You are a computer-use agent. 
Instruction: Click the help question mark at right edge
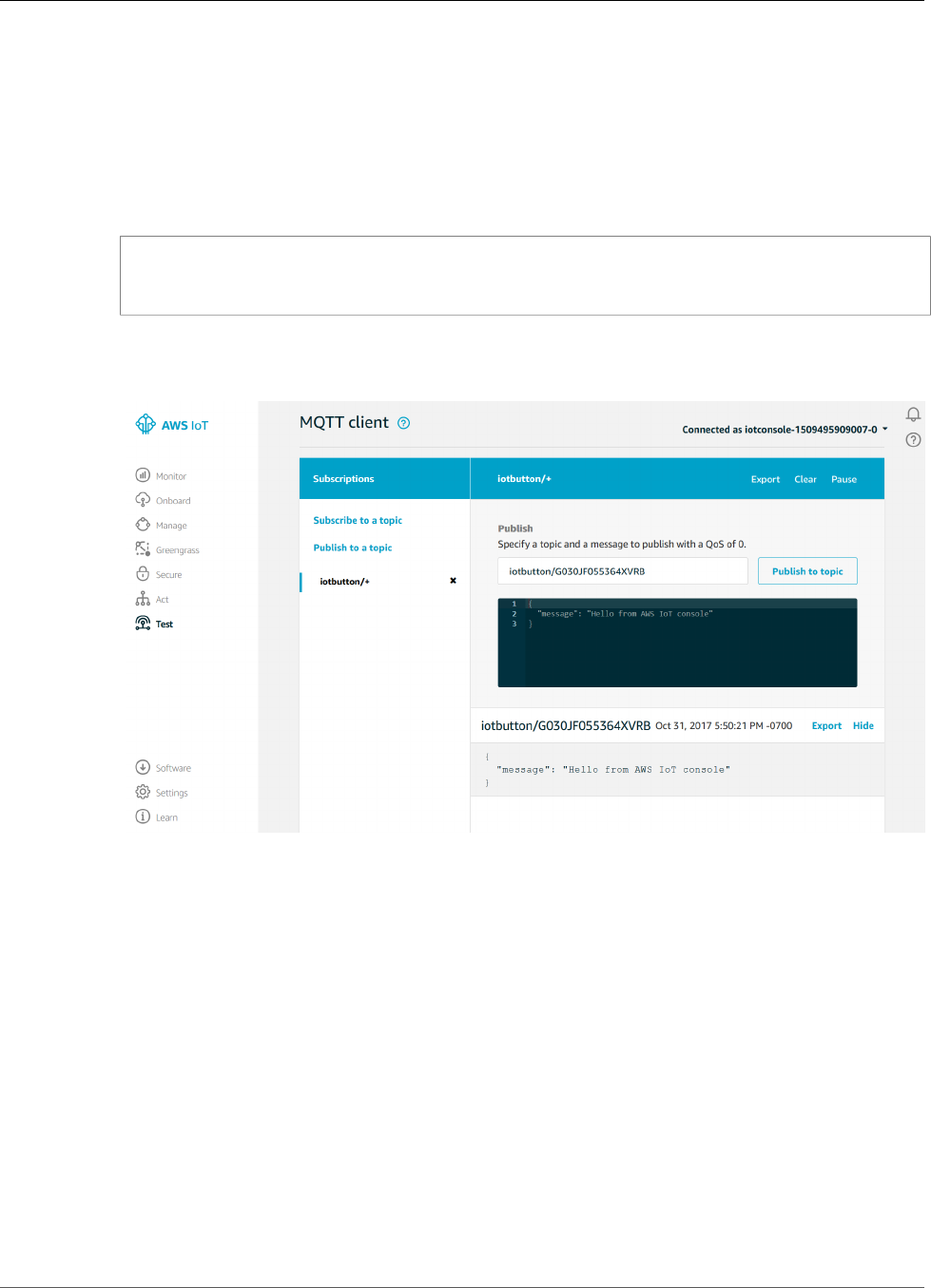click(x=913, y=440)
